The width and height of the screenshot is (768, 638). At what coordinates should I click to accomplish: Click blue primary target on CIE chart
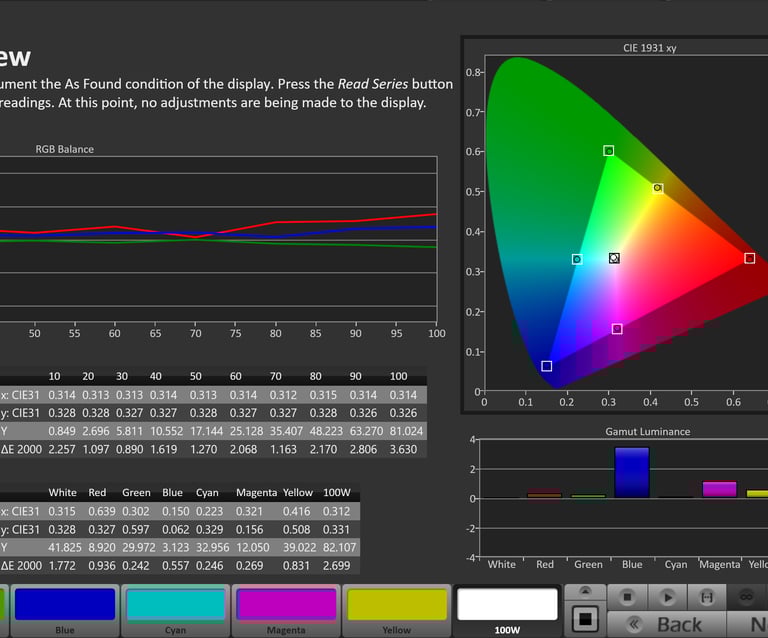(547, 366)
